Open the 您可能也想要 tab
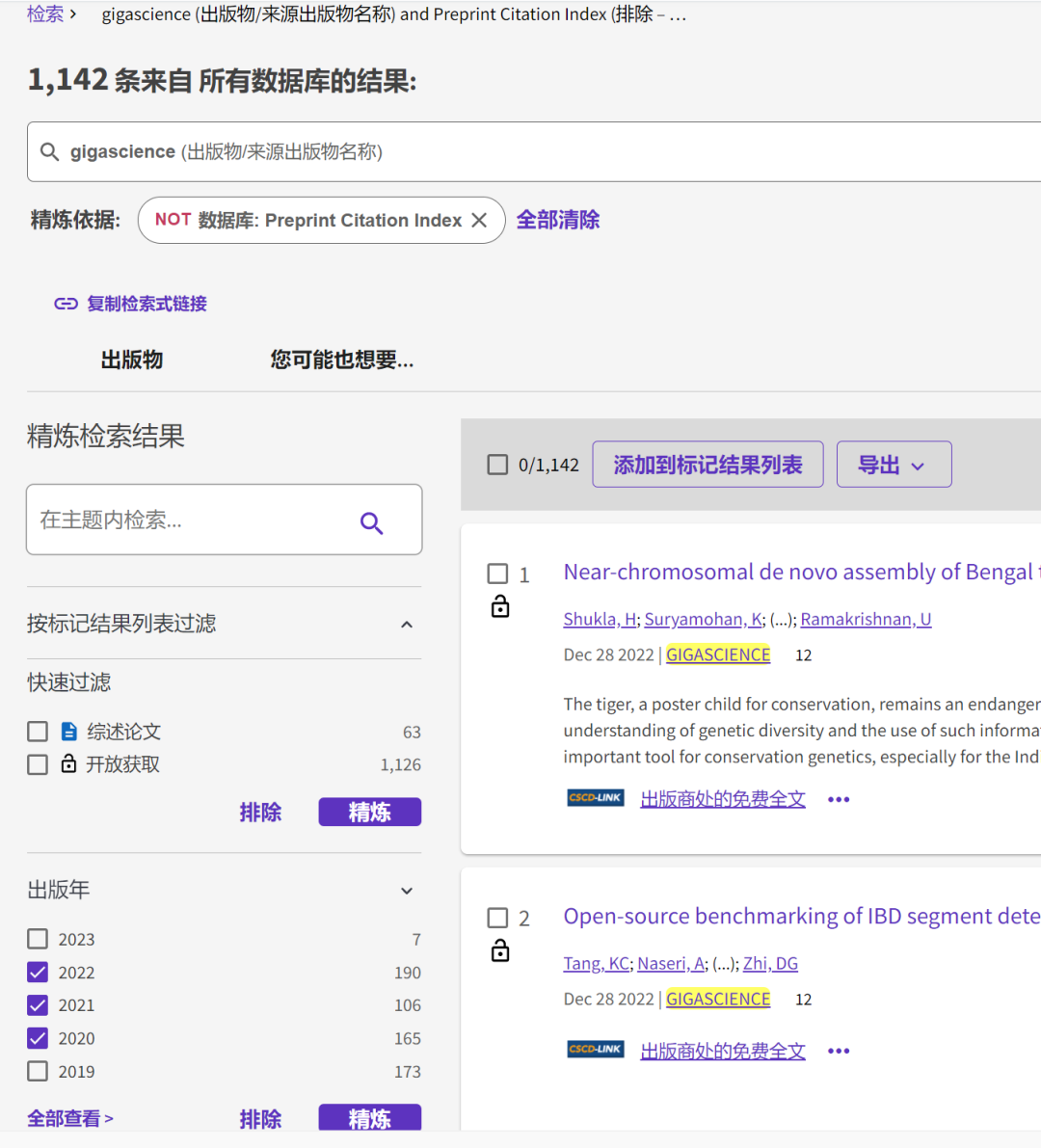 [342, 360]
